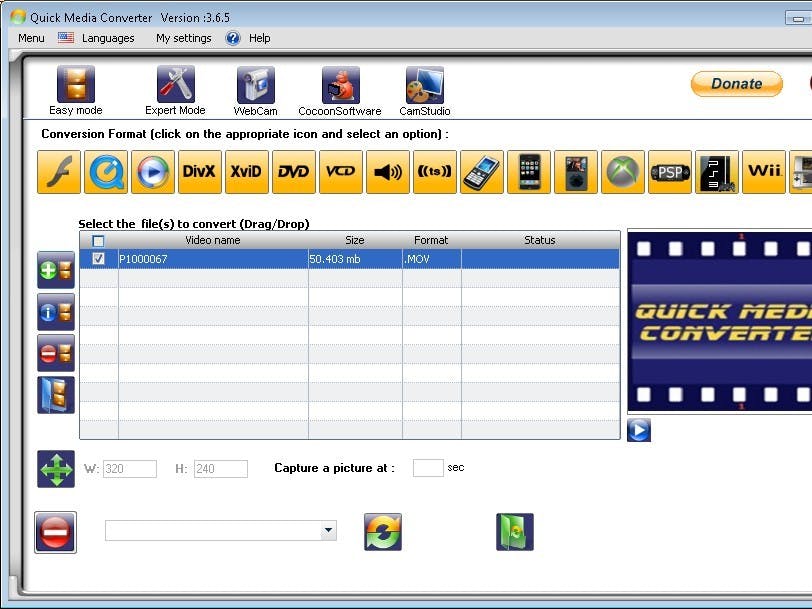The image size is (812, 609).
Task: Open output folder green icon
Action: click(x=515, y=532)
